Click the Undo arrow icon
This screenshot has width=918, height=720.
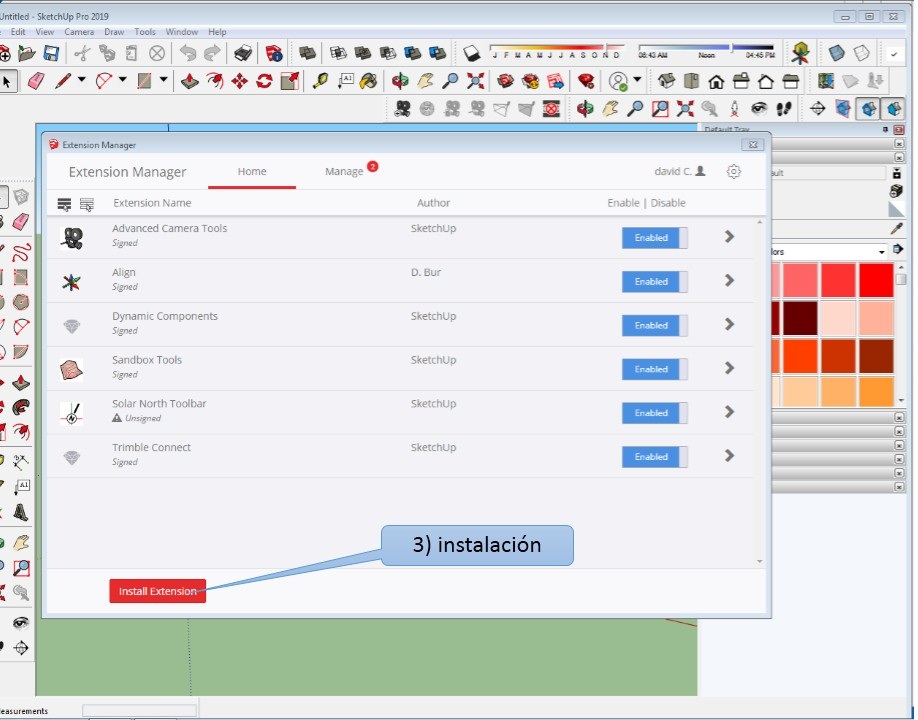point(187,54)
